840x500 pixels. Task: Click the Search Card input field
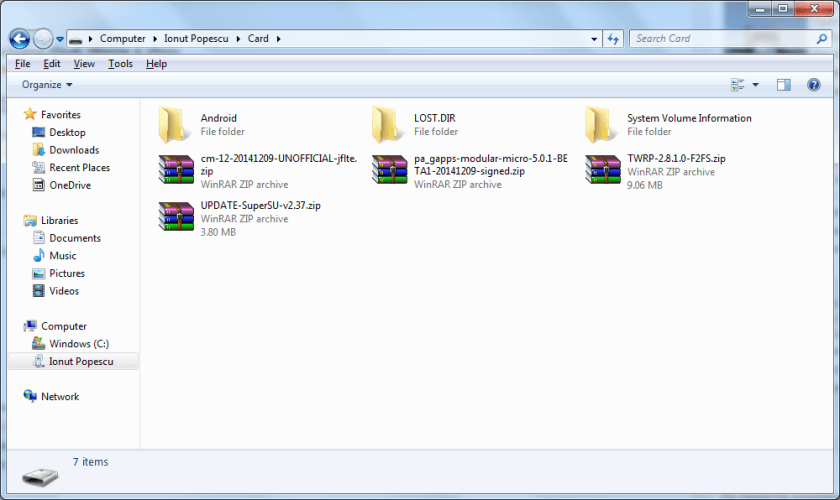723,39
